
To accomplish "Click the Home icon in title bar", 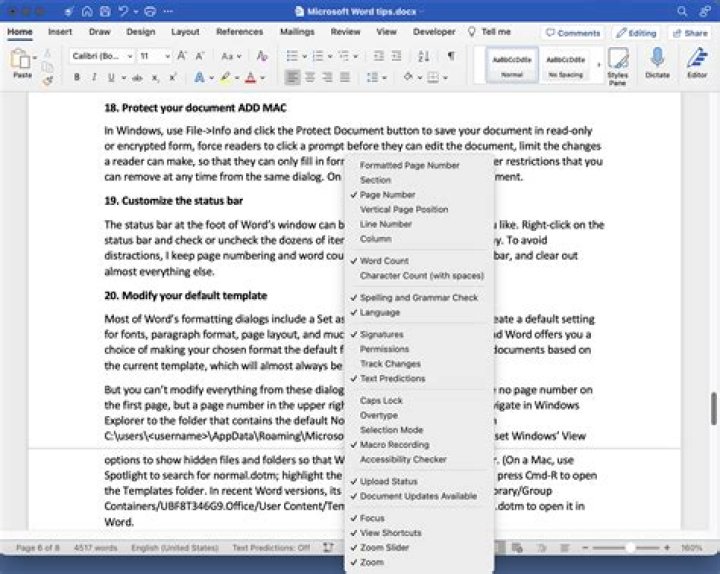I will 87,11.
